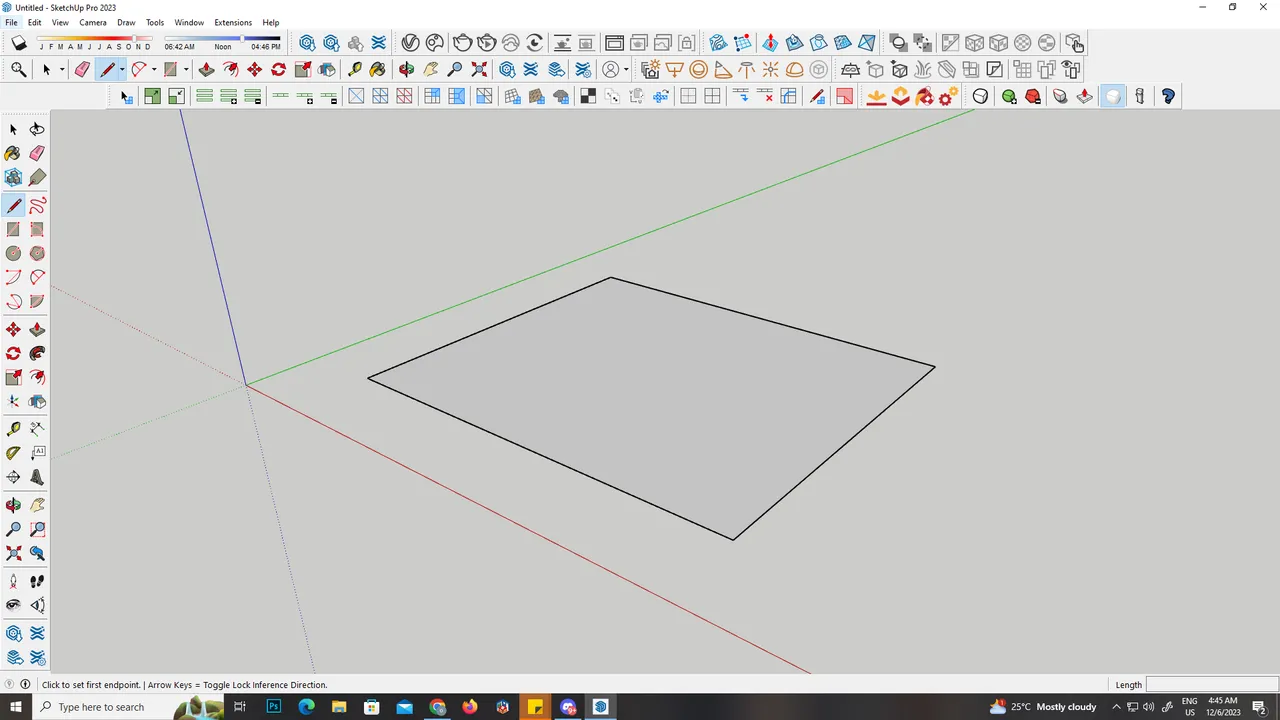1280x720 pixels.
Task: Choose the Follow Me tool in left toolbar
Action: (37, 354)
